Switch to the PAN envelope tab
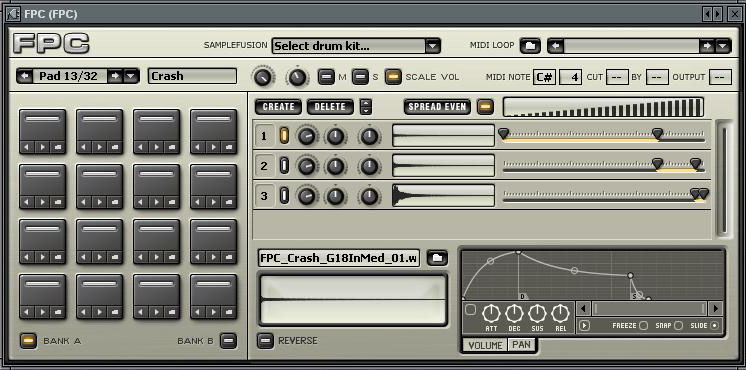This screenshot has height=370, width=746. (521, 345)
